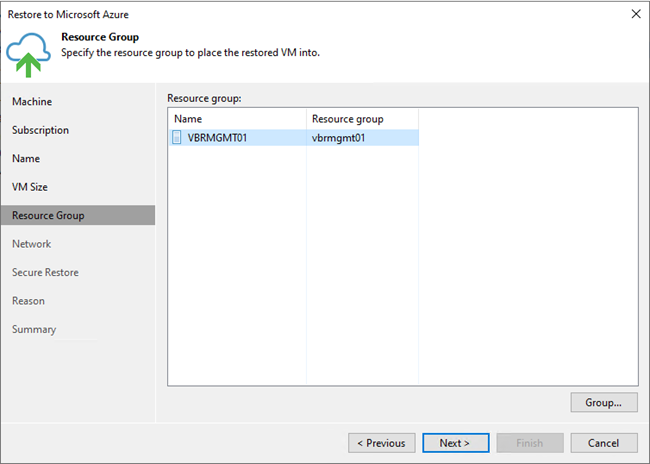The image size is (650, 464).
Task: Switch to the Name step
Action: (x=26, y=158)
